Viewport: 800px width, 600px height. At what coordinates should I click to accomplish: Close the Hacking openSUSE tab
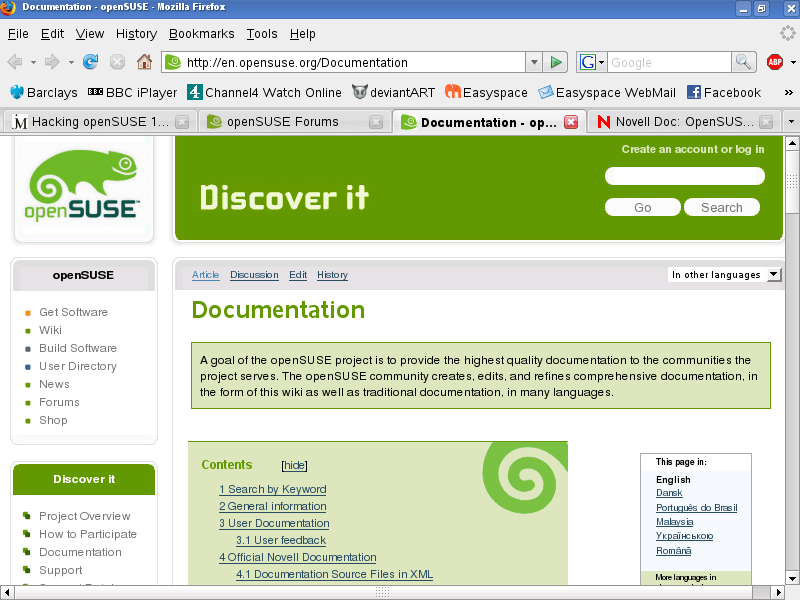point(182,122)
